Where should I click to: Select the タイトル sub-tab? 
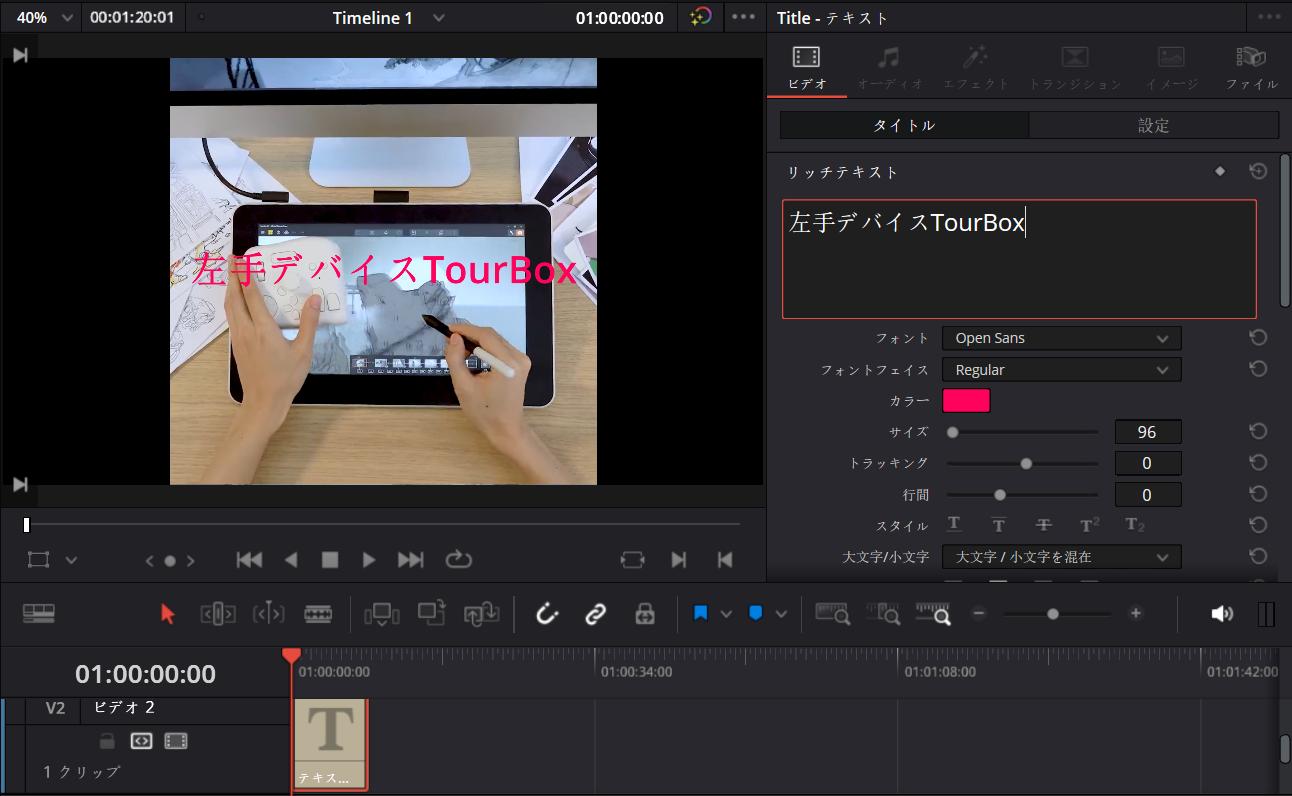pyautogui.click(x=904, y=125)
